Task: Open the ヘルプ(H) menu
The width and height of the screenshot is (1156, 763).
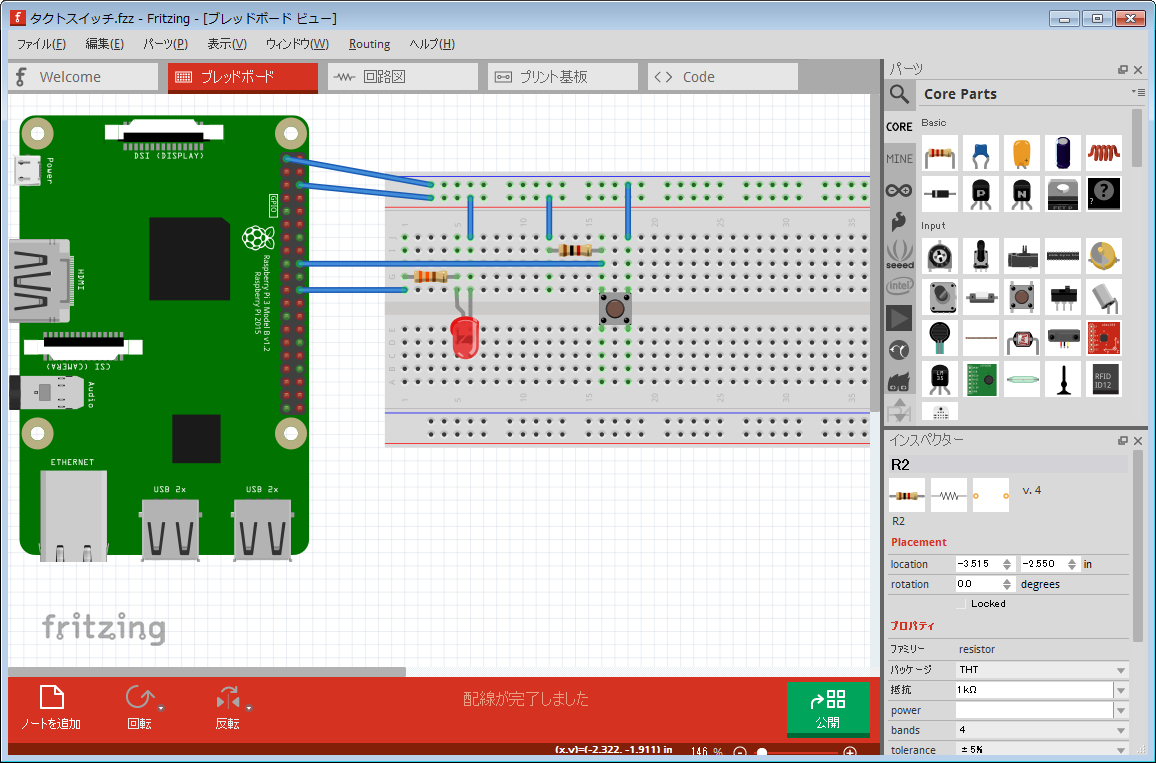Action: point(432,44)
